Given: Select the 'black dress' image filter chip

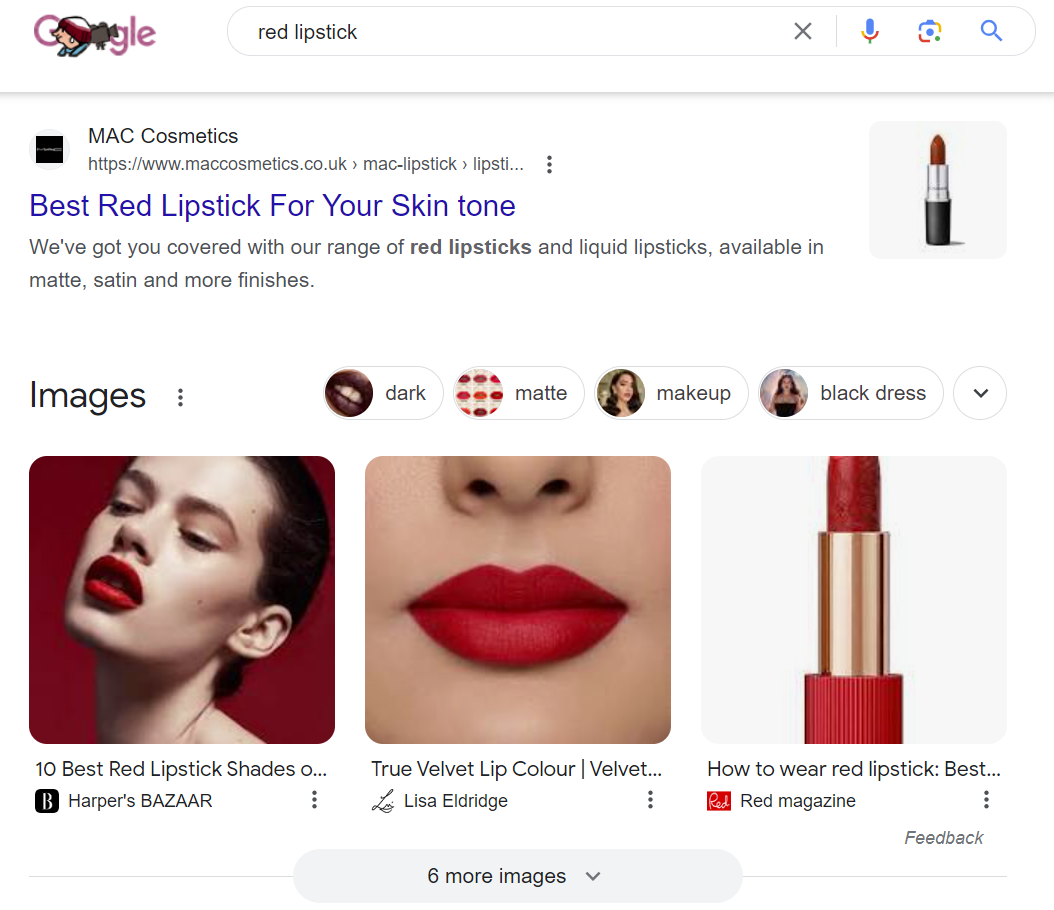Looking at the screenshot, I should pos(850,393).
